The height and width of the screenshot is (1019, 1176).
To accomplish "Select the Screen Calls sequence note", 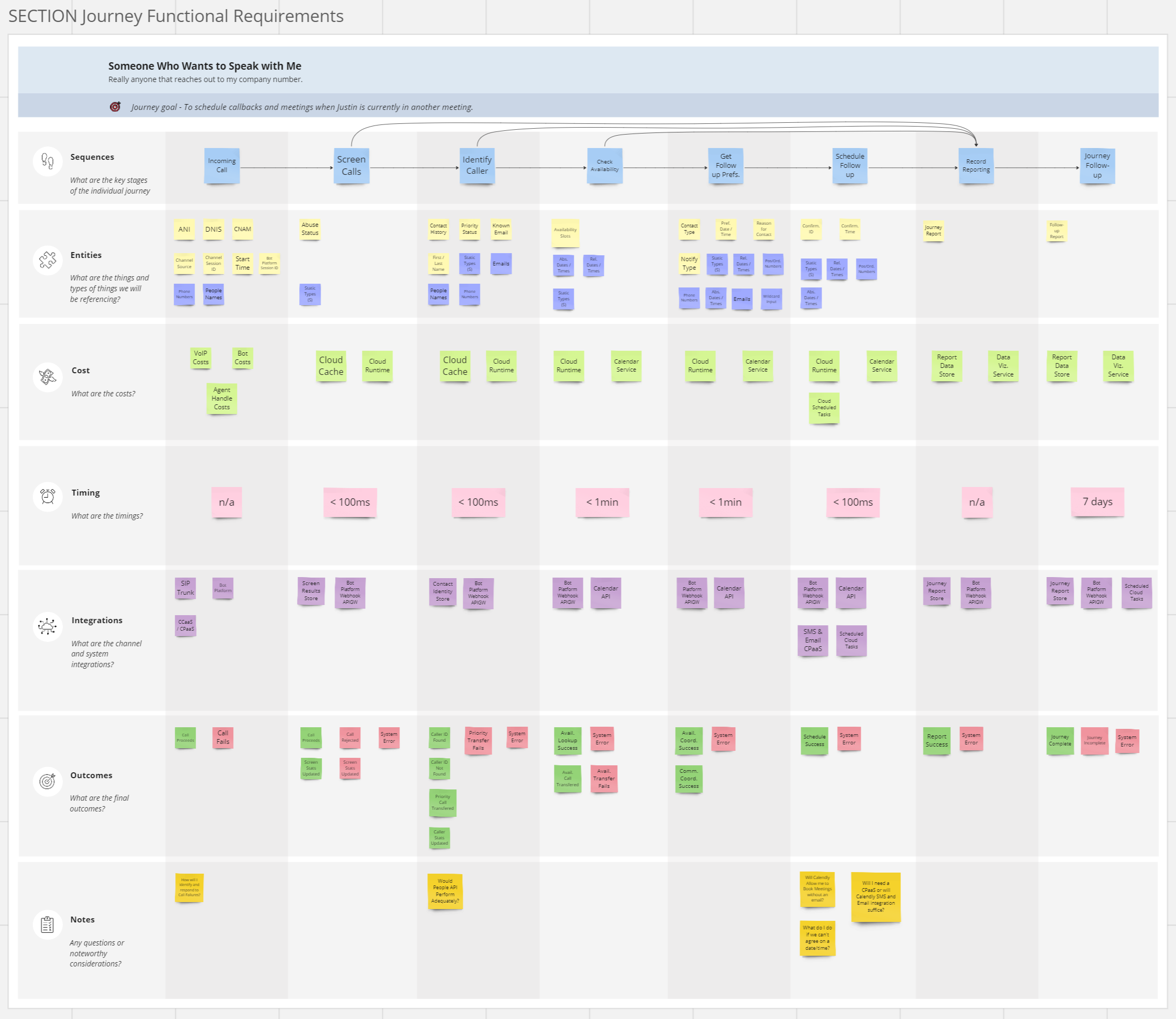I will 351,166.
